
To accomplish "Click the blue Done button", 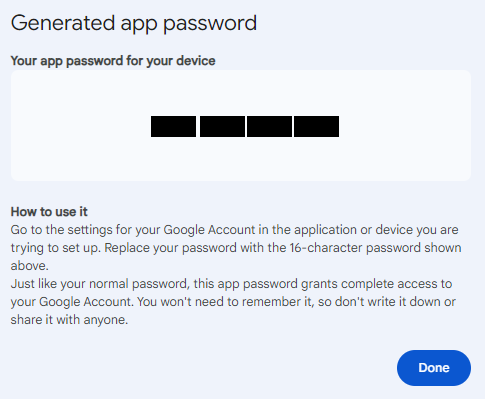I will point(434,368).
